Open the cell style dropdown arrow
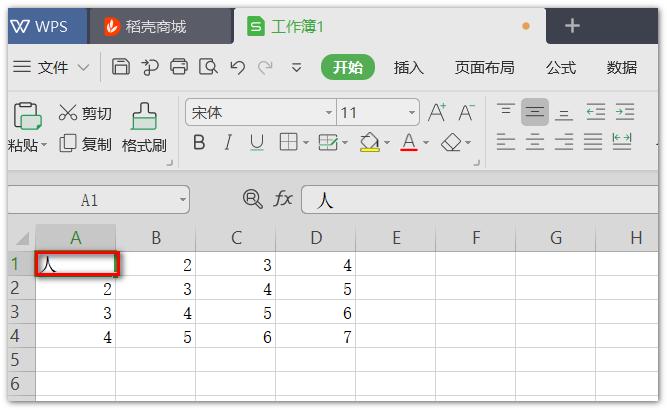The width and height of the screenshot is (667, 410). pos(345,142)
